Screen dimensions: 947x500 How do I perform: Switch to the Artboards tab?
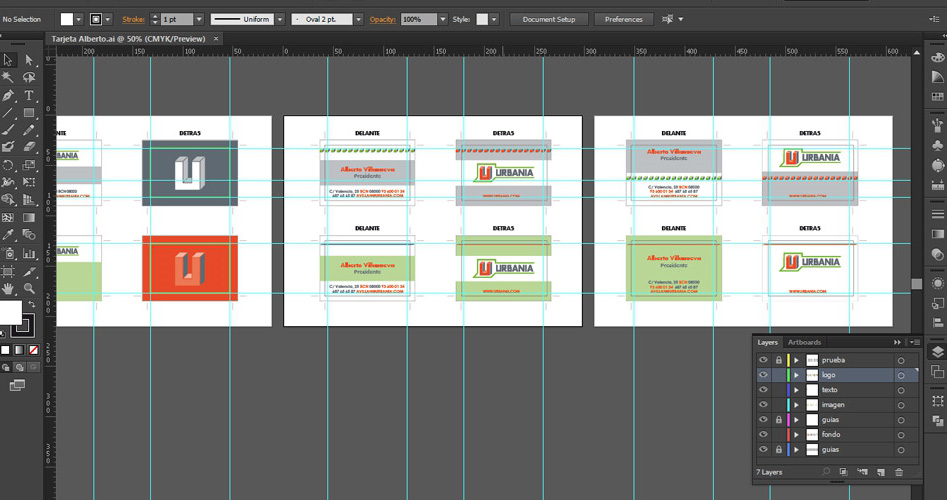point(804,342)
